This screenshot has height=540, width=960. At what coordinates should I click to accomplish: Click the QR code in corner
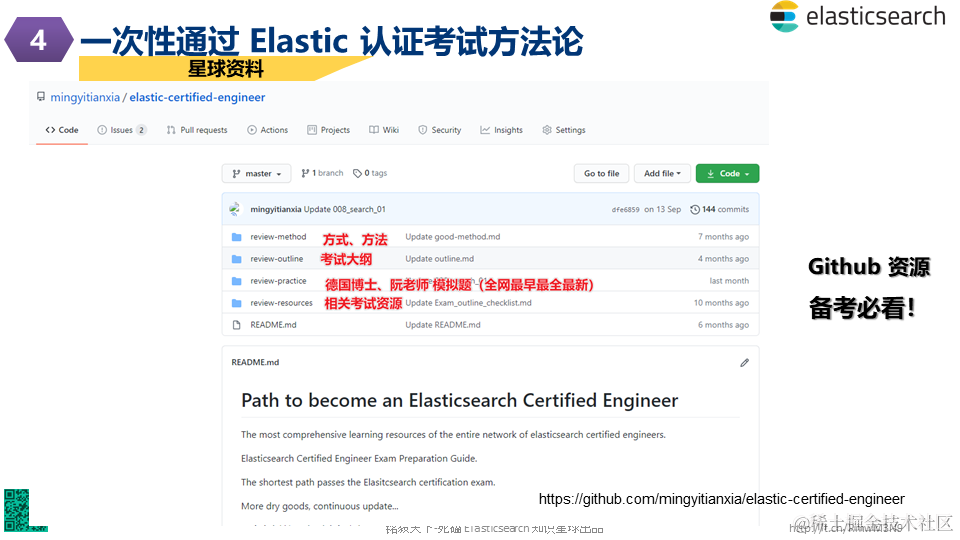pyautogui.click(x=17, y=509)
